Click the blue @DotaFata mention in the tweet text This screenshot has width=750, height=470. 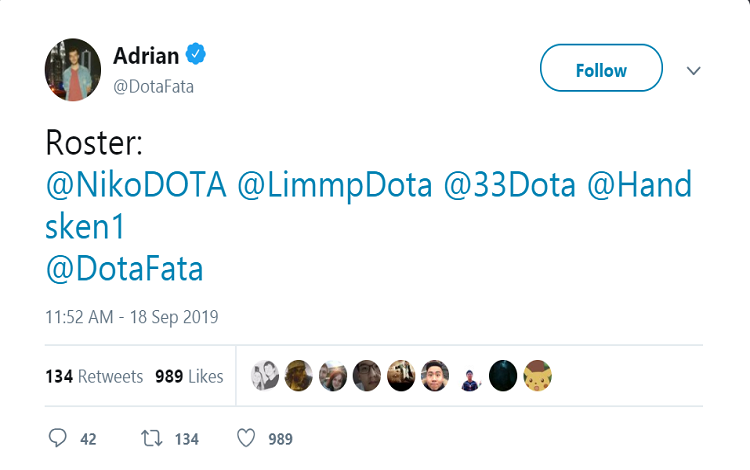124,268
